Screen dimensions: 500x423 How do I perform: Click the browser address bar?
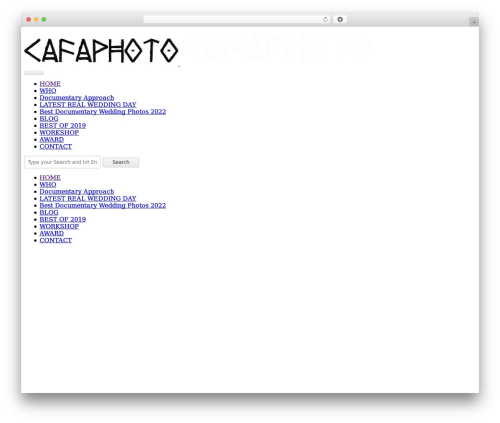pyautogui.click(x=236, y=20)
